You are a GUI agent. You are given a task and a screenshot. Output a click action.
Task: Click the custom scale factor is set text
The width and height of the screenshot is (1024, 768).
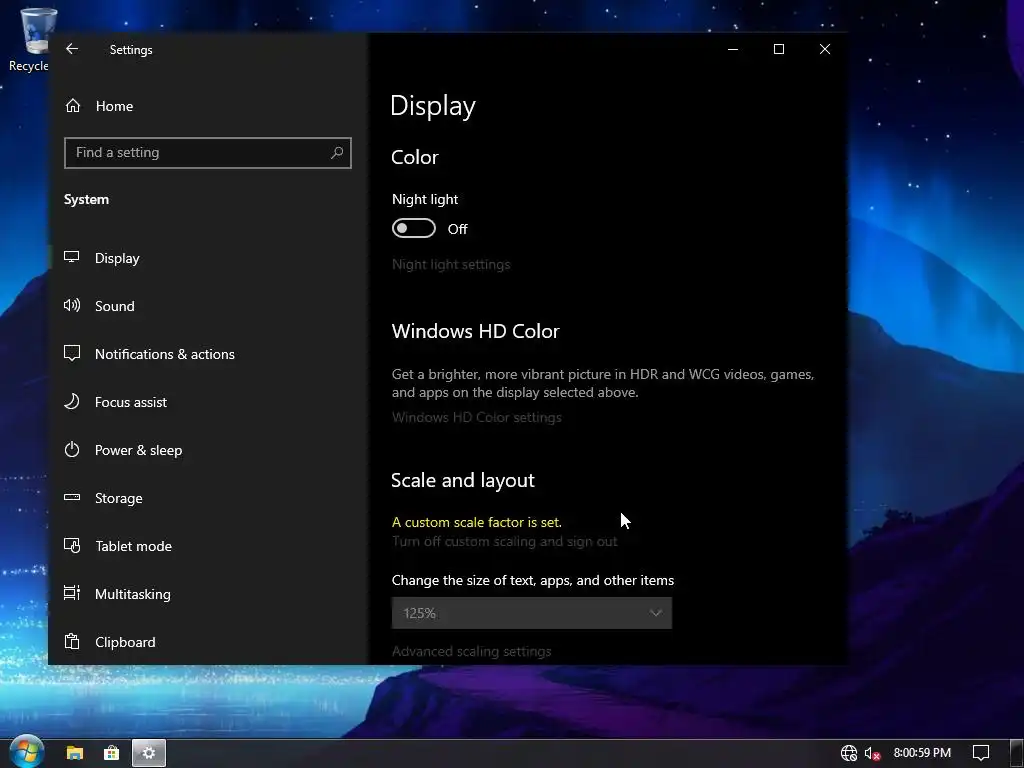(x=476, y=522)
